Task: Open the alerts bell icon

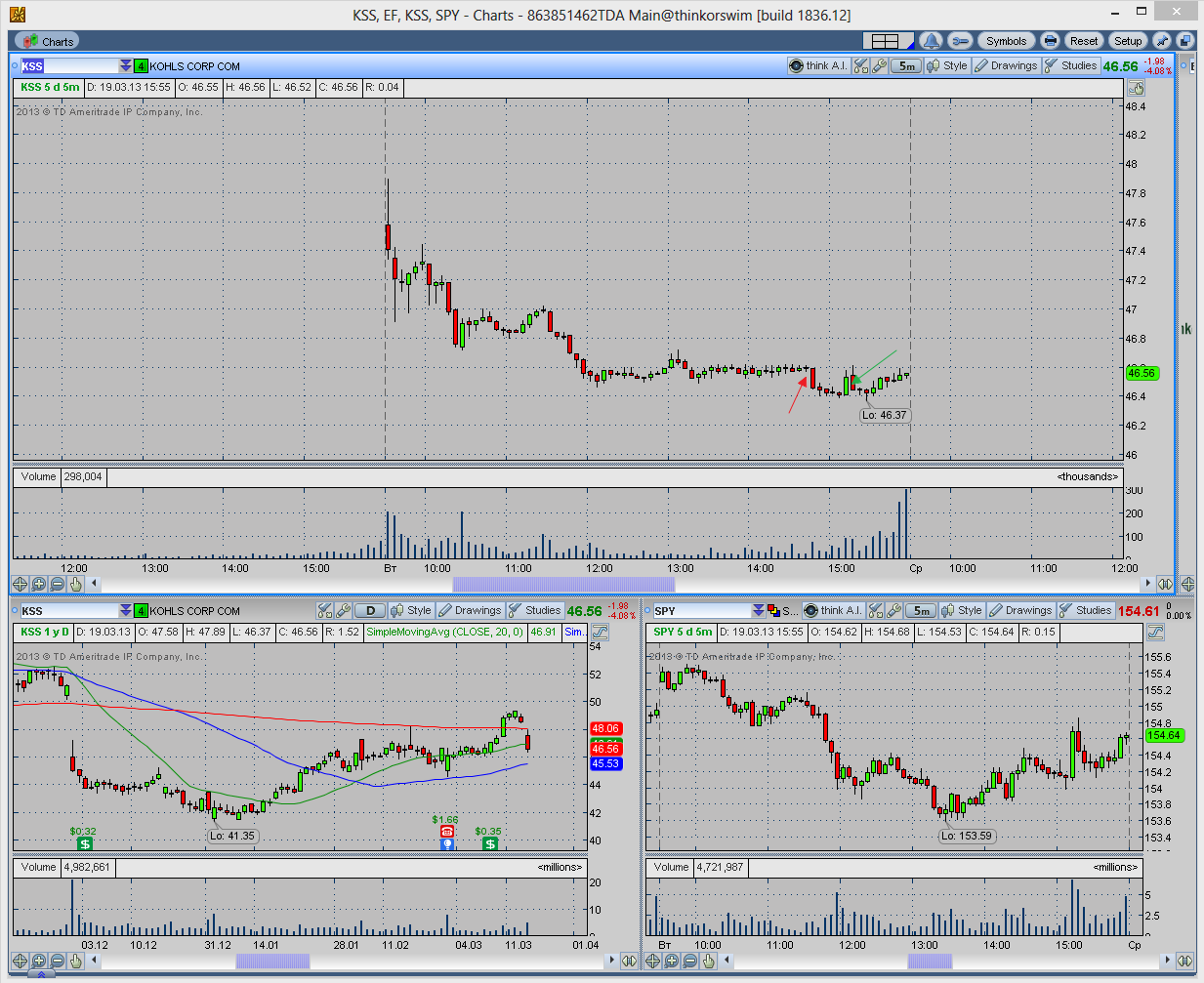Action: point(931,41)
